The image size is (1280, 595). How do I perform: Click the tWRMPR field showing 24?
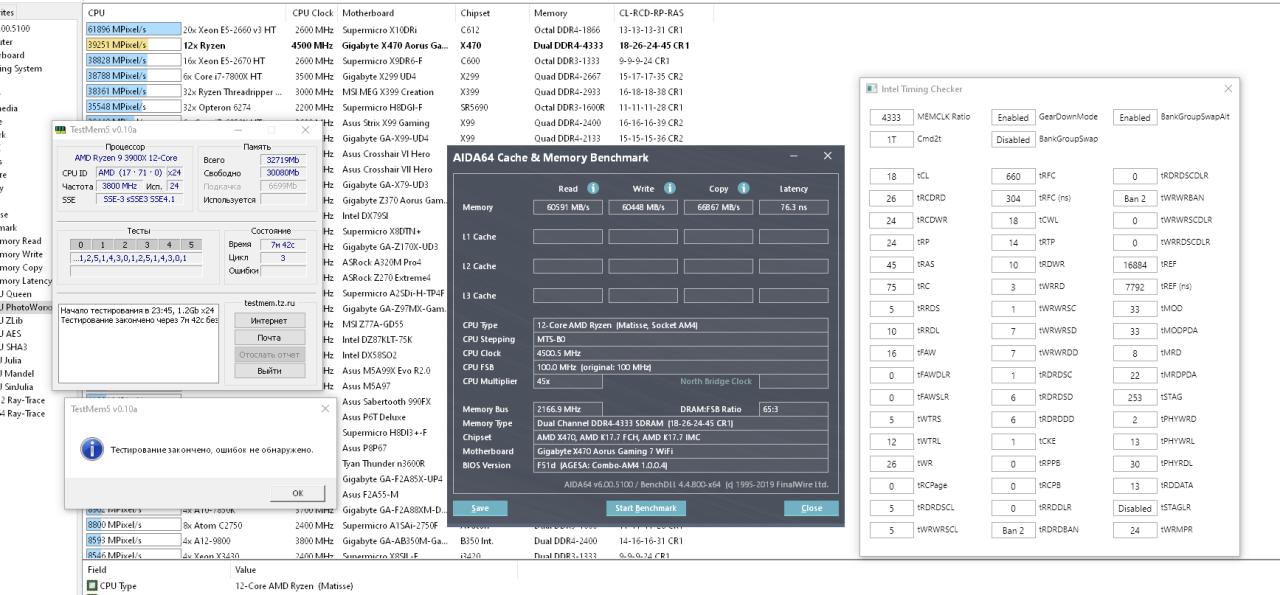tap(1135, 530)
